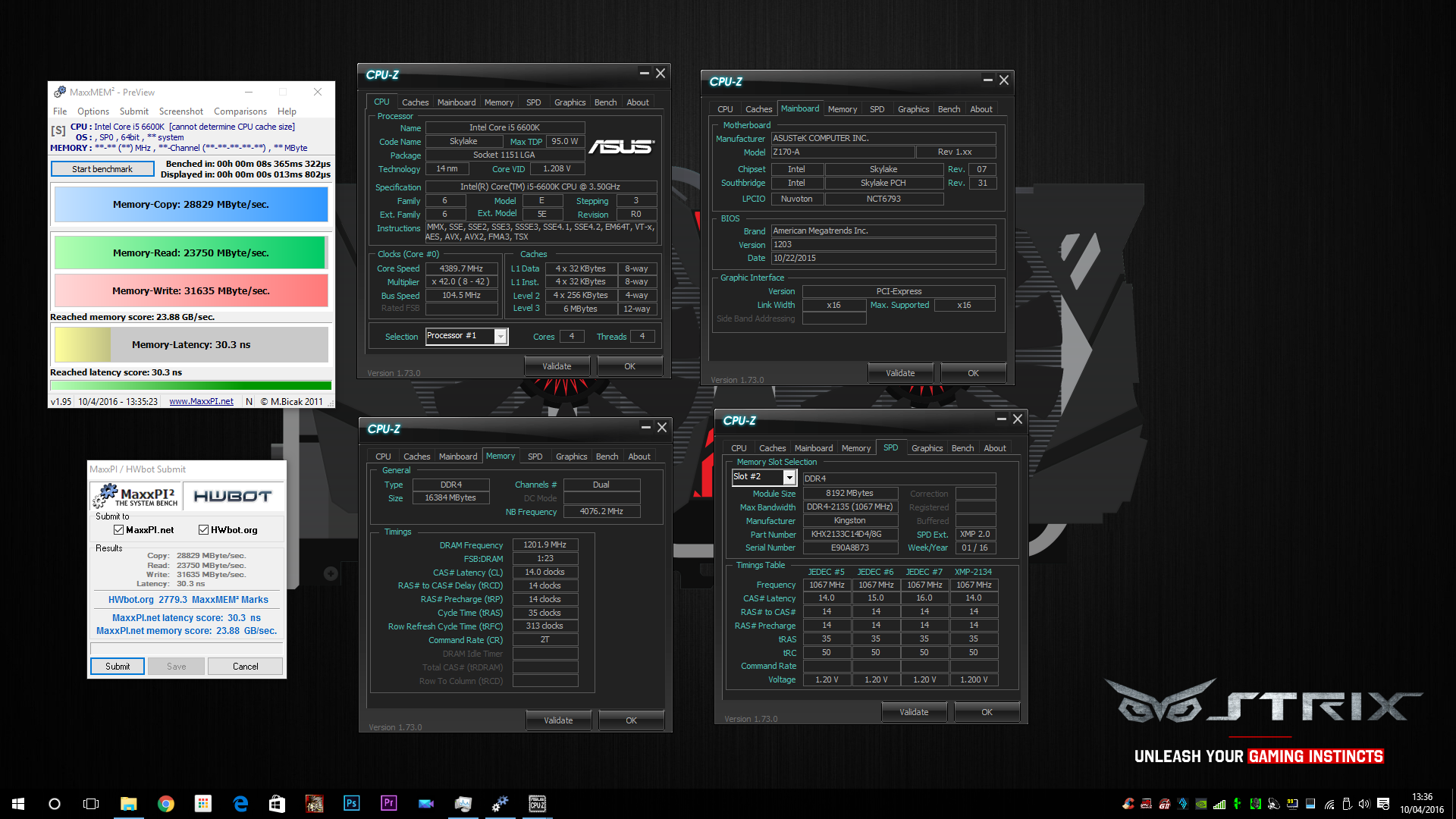Click the MaxxPI² system bench logo
This screenshot has width=1456, height=819.
(x=136, y=496)
